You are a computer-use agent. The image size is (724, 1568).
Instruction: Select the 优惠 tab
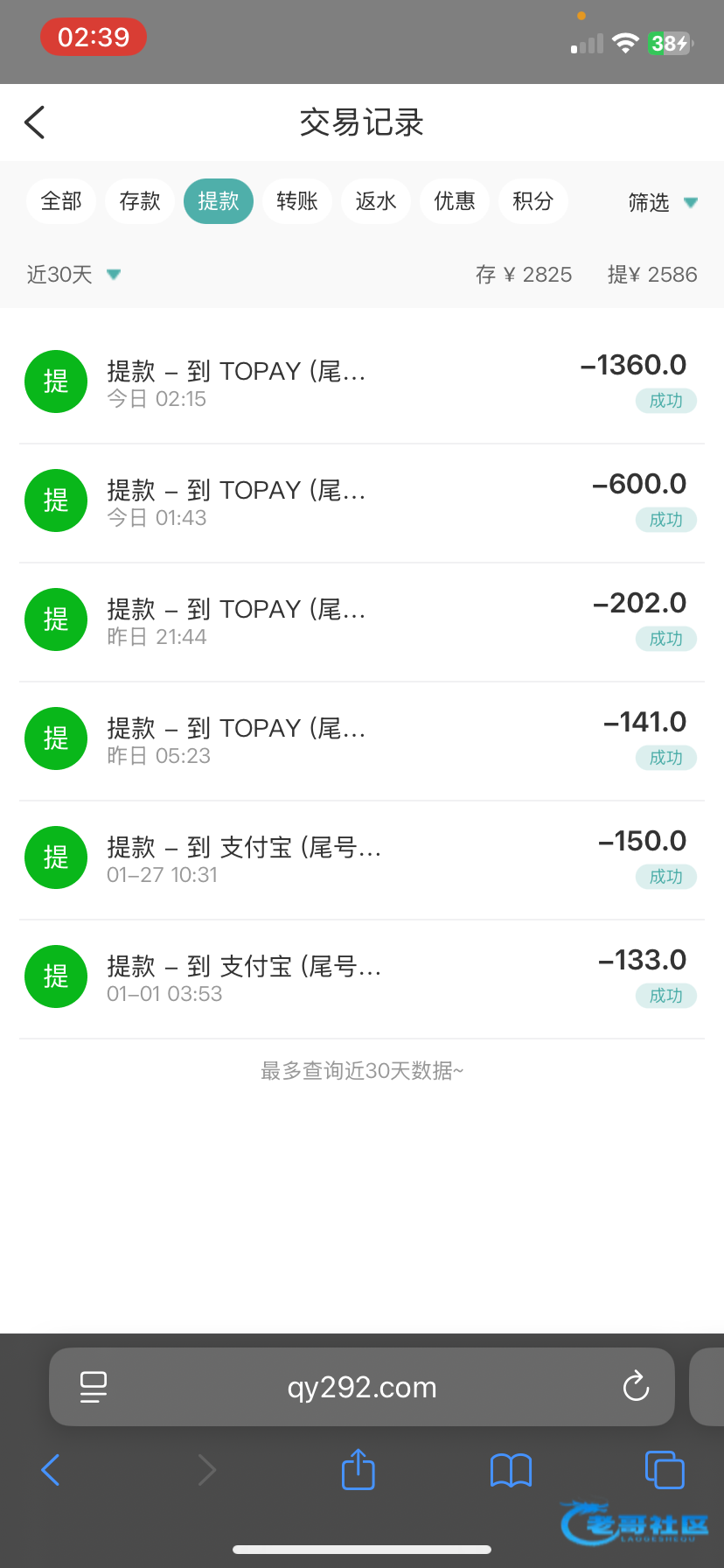(455, 201)
